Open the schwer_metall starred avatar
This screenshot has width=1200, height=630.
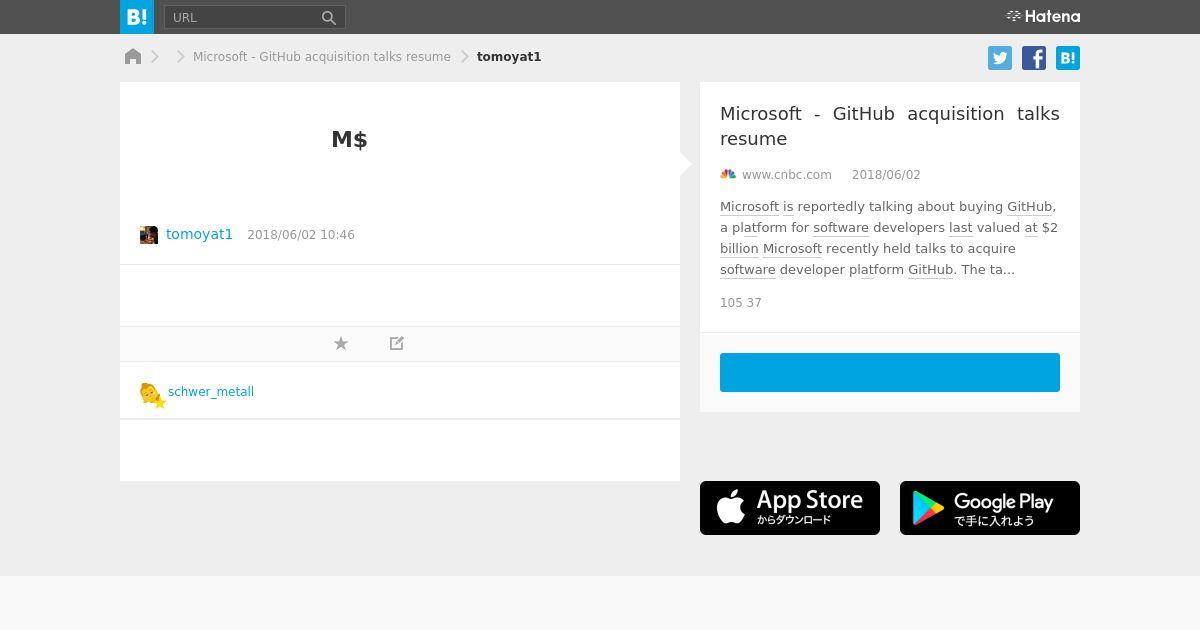pos(152,394)
